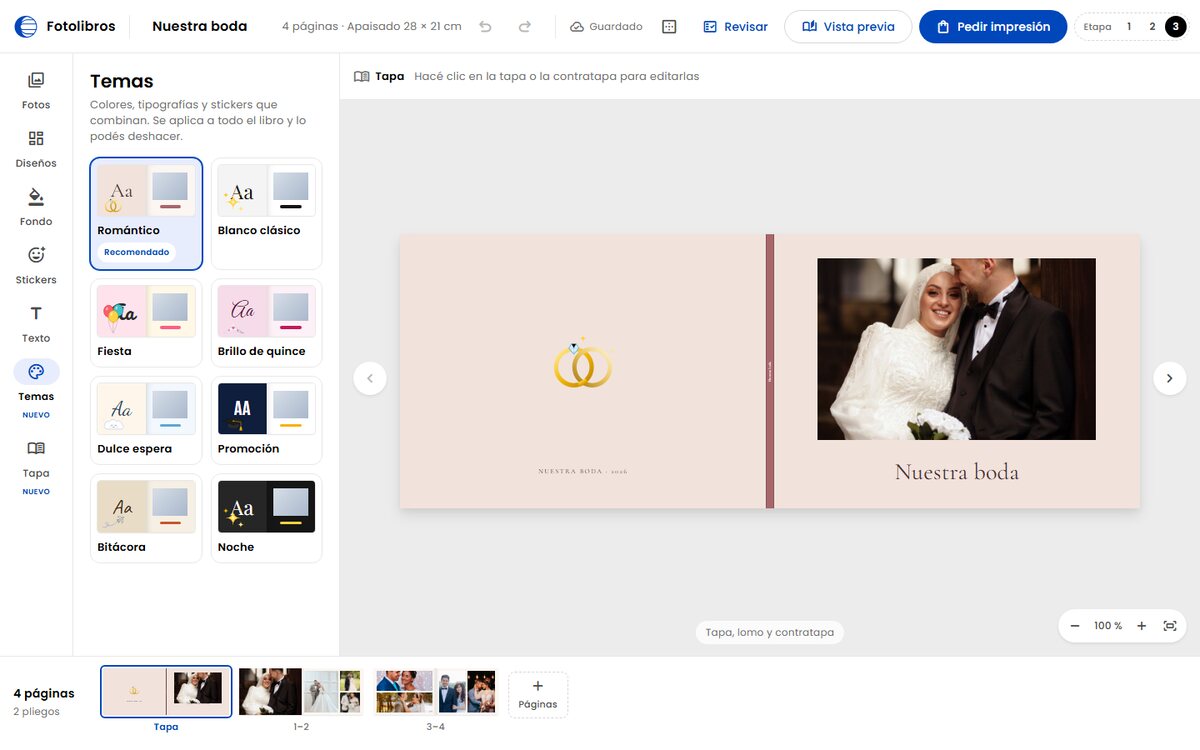The image size is (1200, 750).
Task: Select pages 1–2 spread thumbnail
Action: [x=300, y=692]
